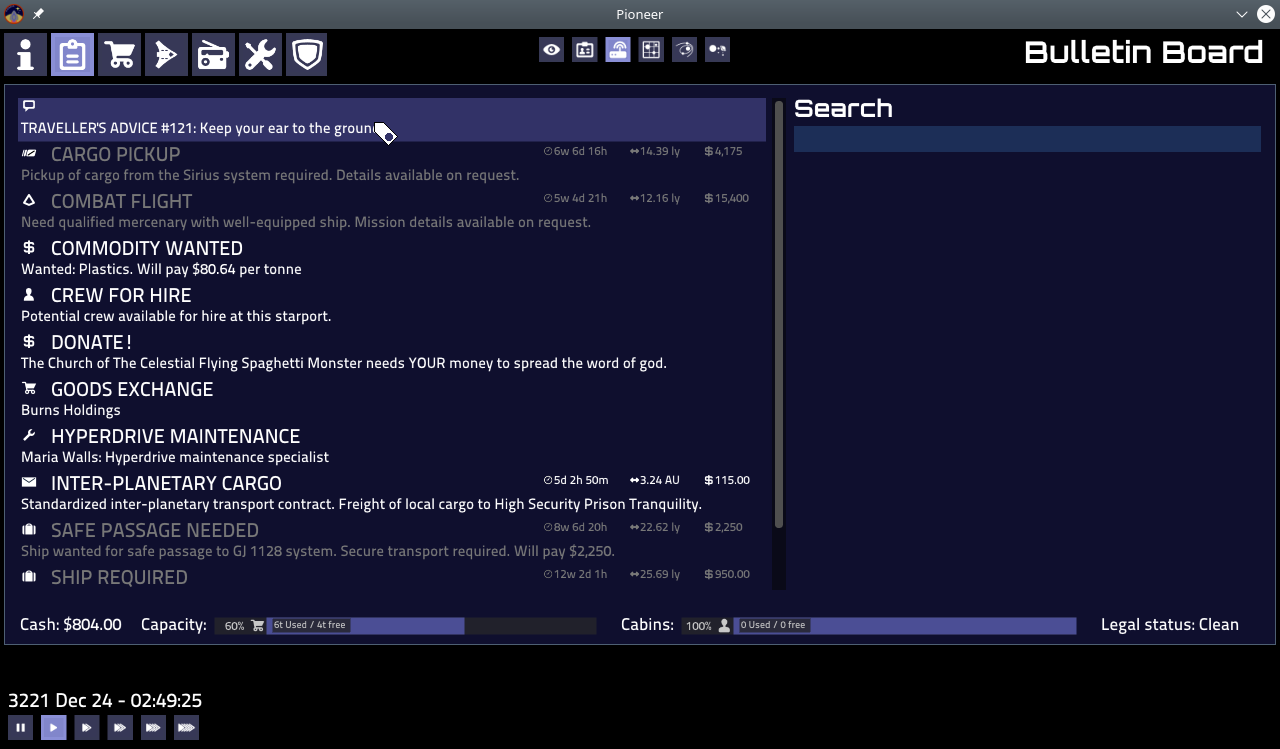Set time to normal play speed
Viewport: 1280px width, 749px height.
[x=54, y=727]
